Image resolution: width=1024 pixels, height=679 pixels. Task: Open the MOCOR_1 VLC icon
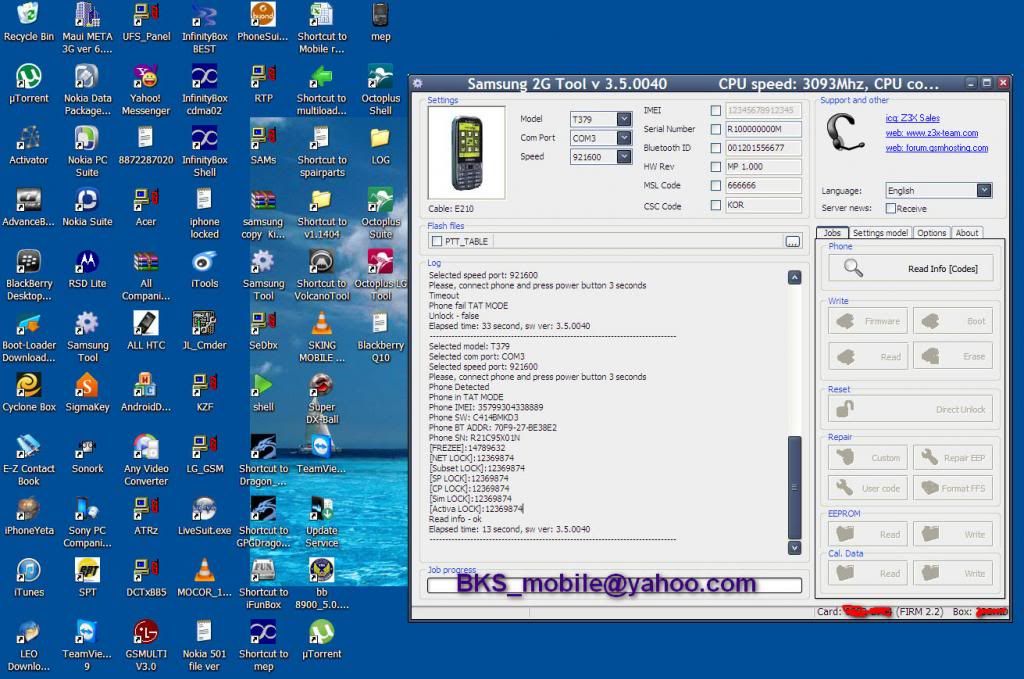[x=204, y=578]
